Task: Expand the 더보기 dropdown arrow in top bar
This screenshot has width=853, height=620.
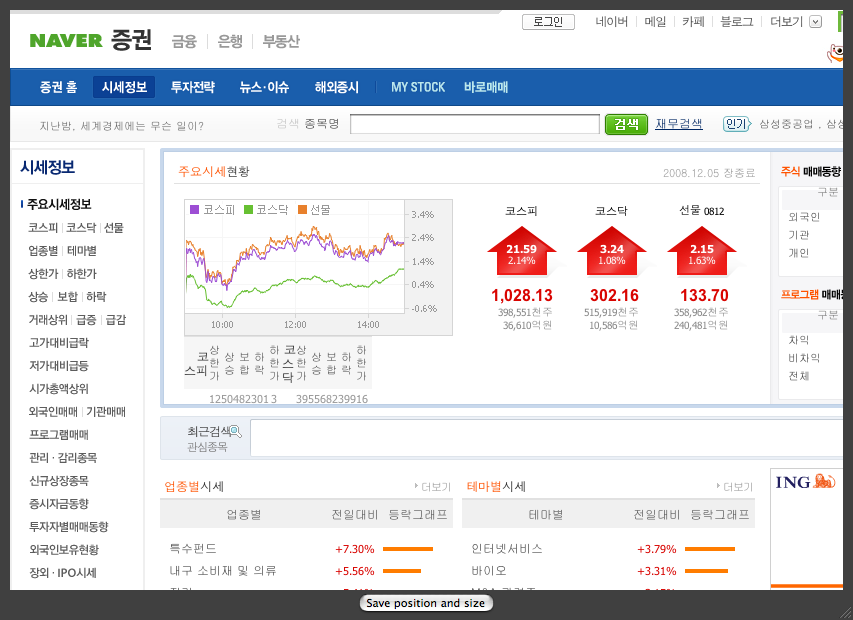Action: (815, 22)
